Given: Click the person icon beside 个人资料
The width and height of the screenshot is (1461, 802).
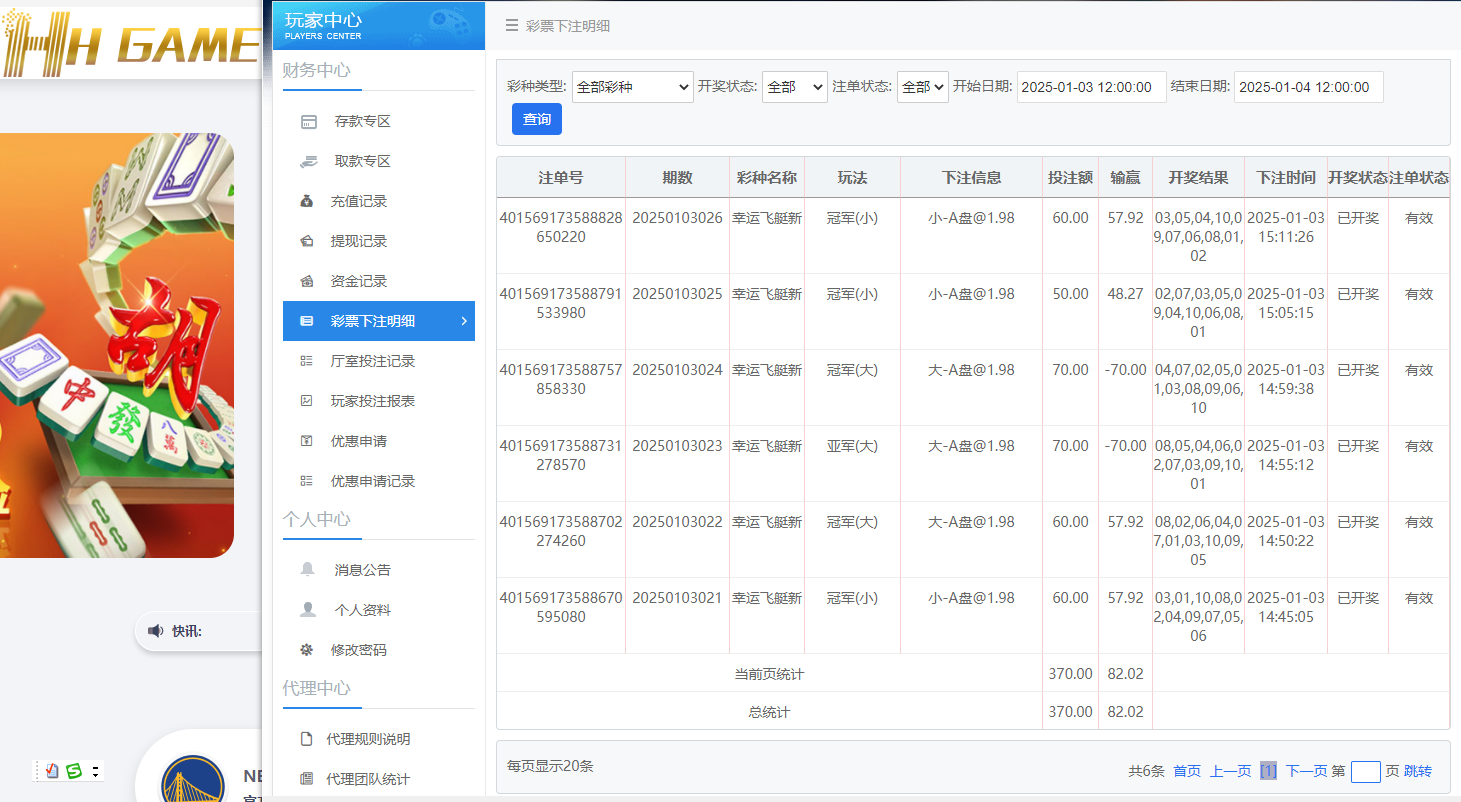Looking at the screenshot, I should pos(308,610).
